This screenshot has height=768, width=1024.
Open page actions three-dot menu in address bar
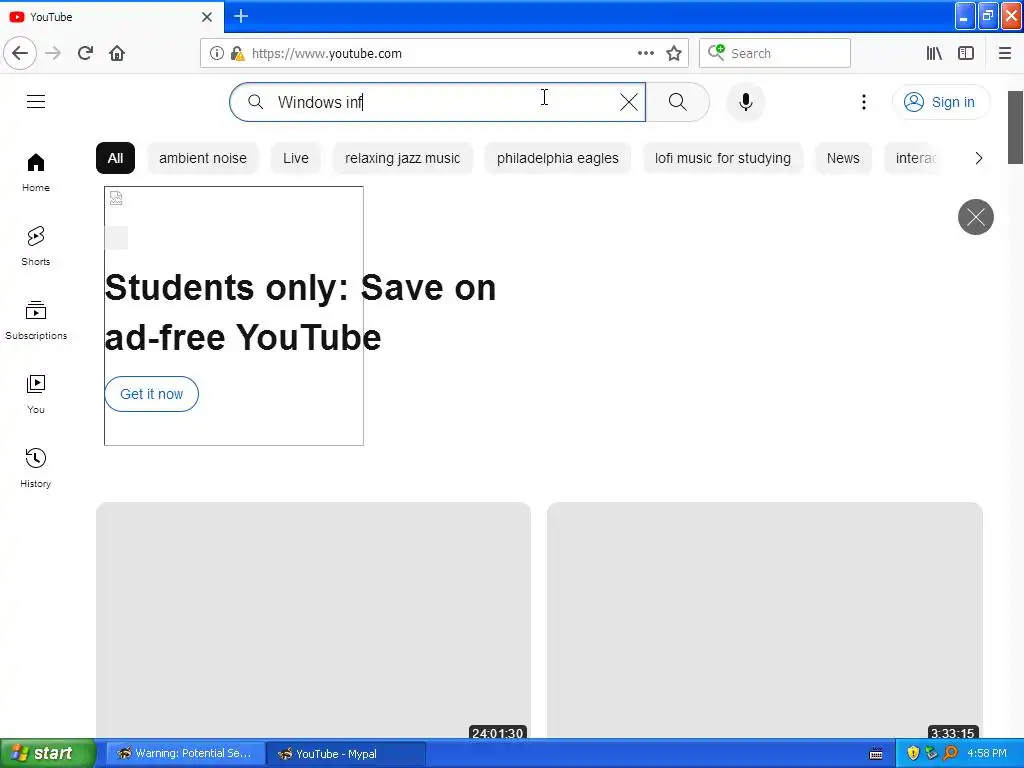646,53
